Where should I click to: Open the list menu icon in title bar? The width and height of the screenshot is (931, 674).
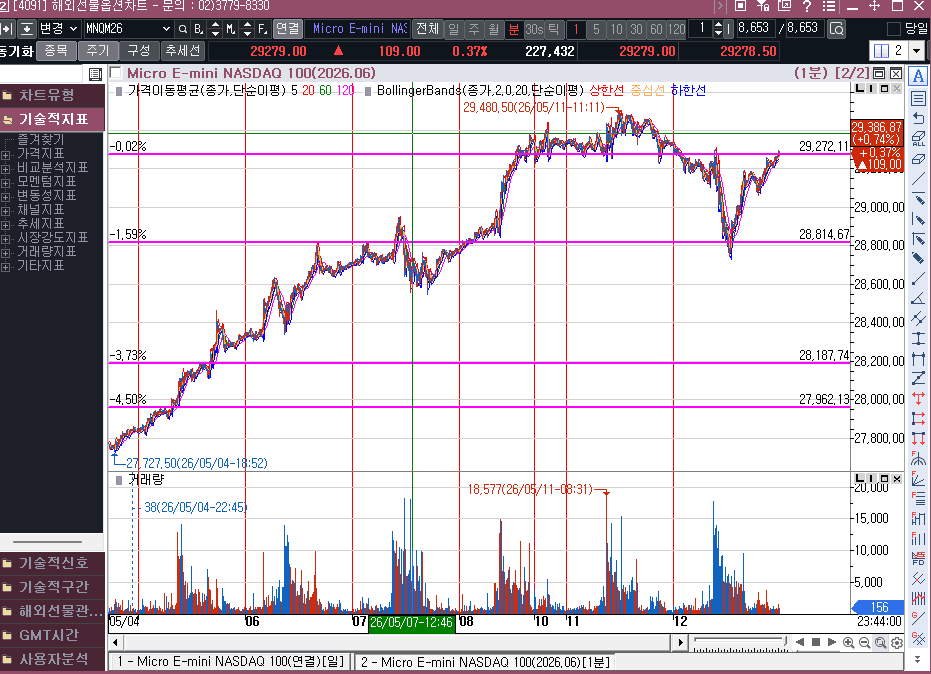click(x=829, y=6)
